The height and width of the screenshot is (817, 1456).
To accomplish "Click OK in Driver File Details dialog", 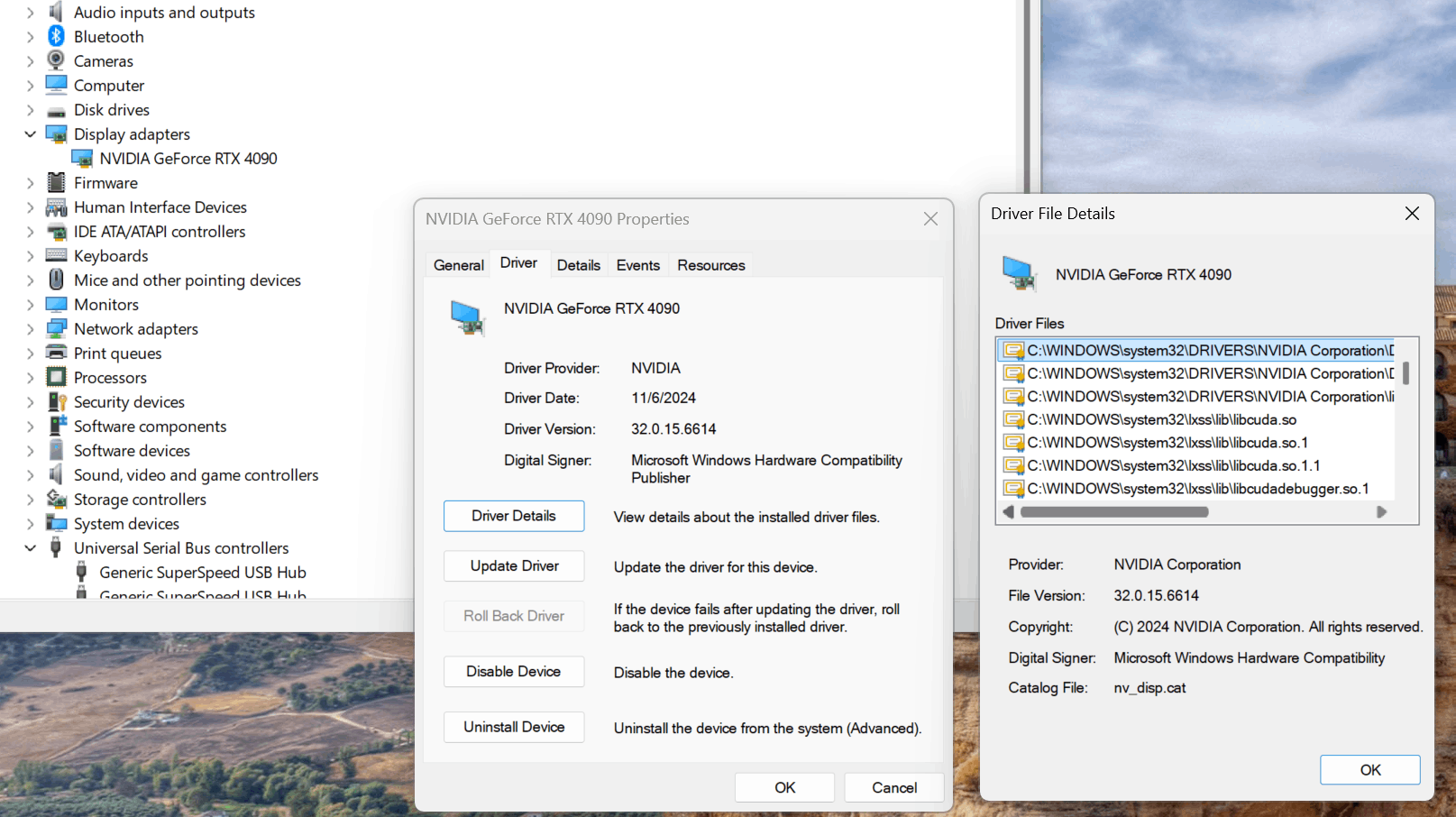I will 1370,770.
